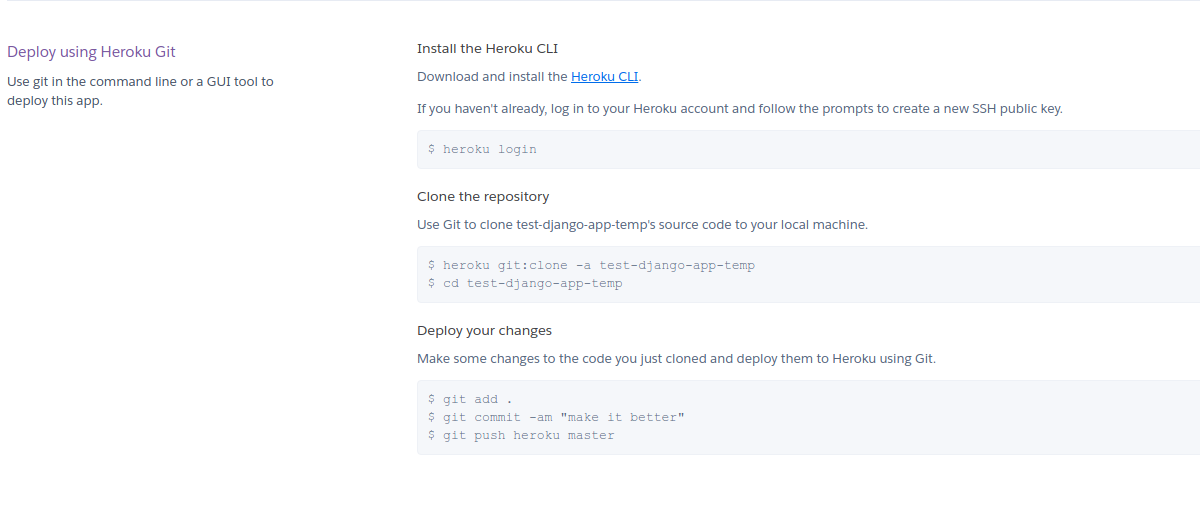Click the "Clone the repository" heading
1200x505 pixels.
[483, 196]
